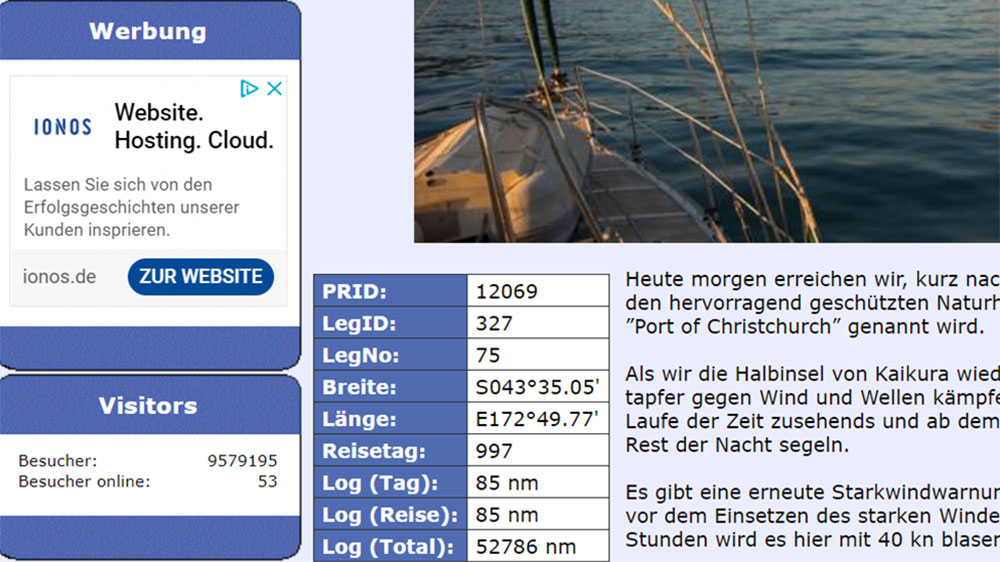1000x562 pixels.
Task: Click the LegID value 327
Action: [495, 324]
